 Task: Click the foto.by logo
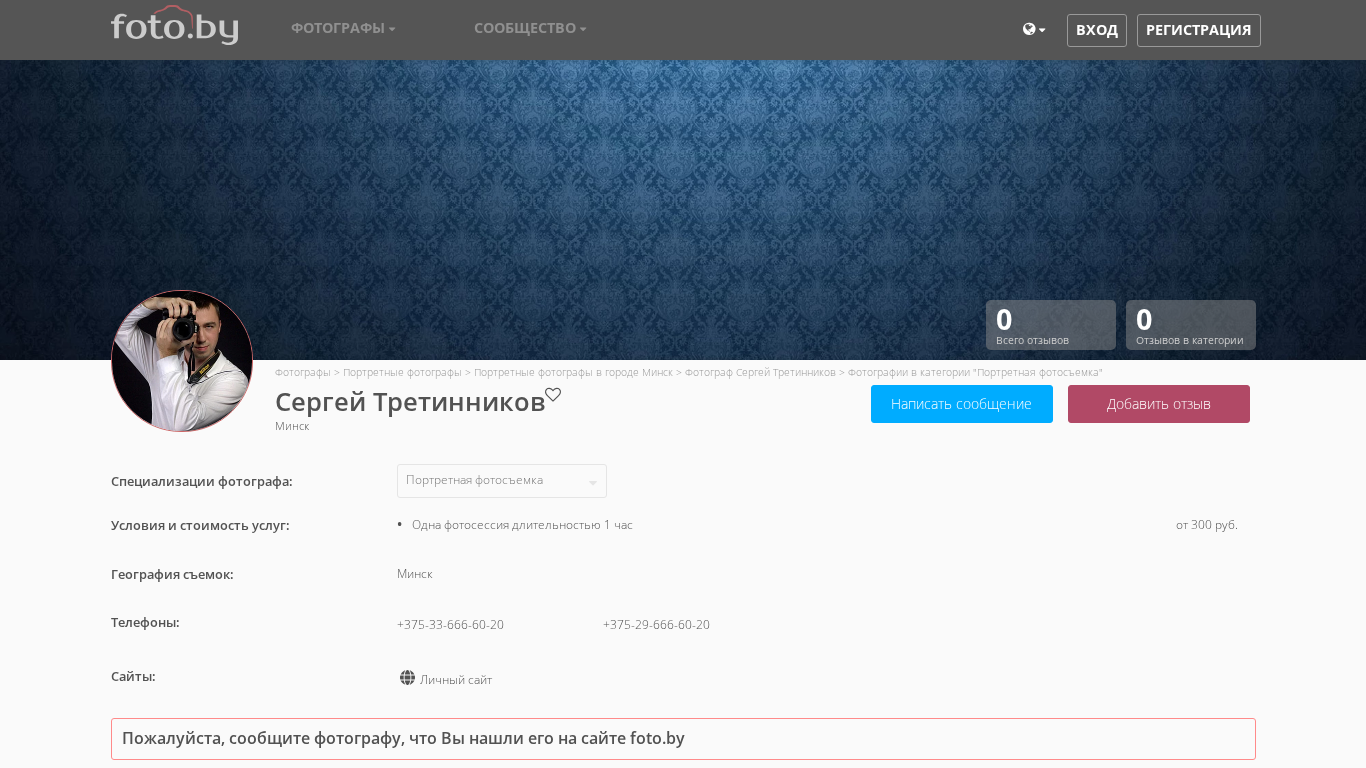(x=174, y=27)
